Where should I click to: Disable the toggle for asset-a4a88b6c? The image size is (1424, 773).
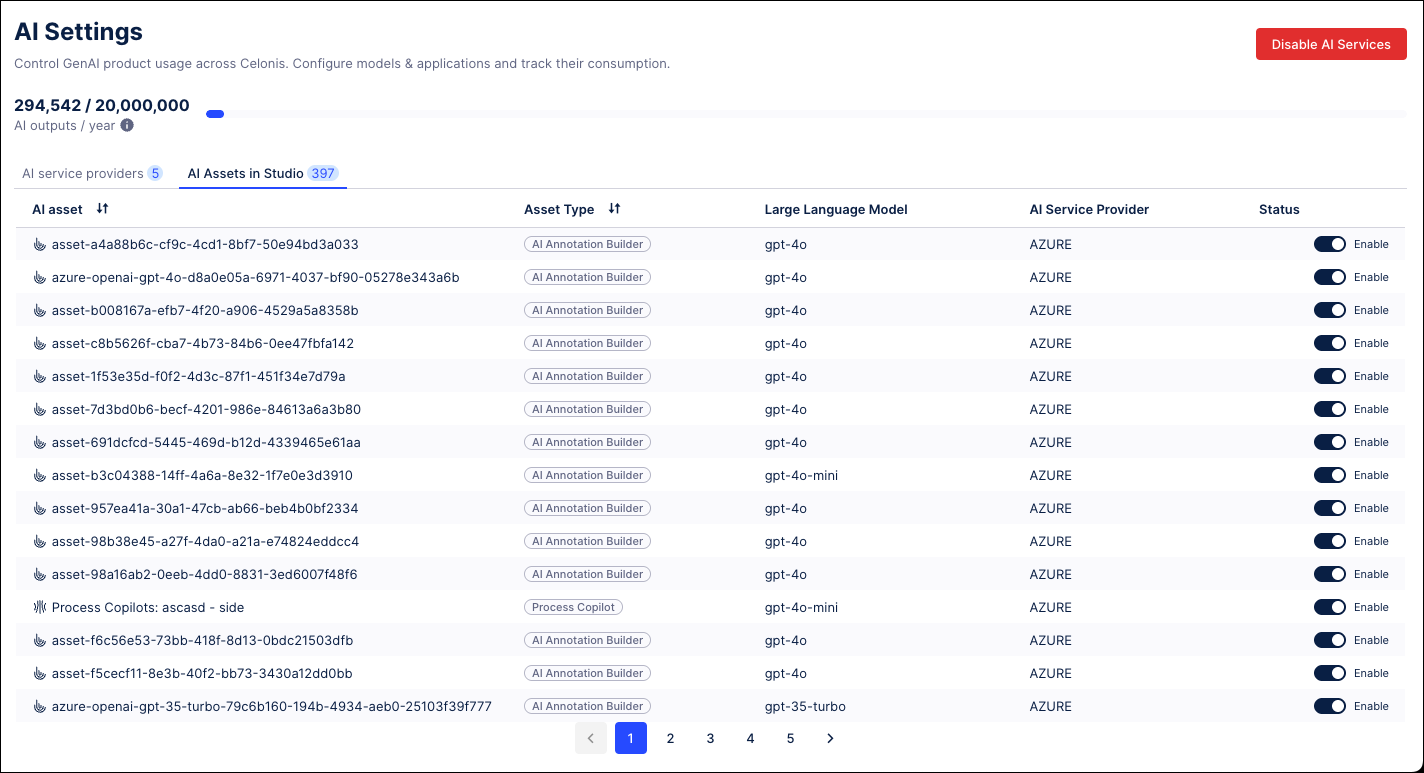click(1329, 244)
